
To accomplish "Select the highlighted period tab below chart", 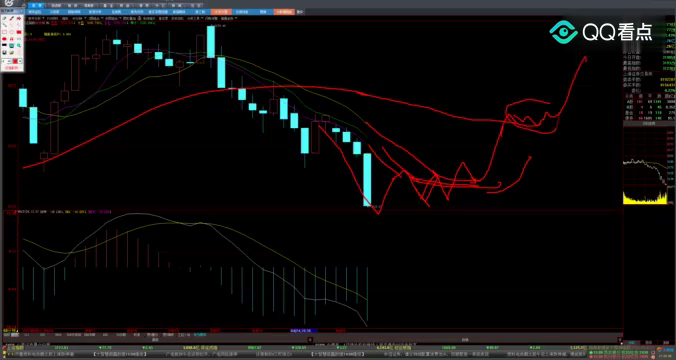I will [x=15, y=335].
